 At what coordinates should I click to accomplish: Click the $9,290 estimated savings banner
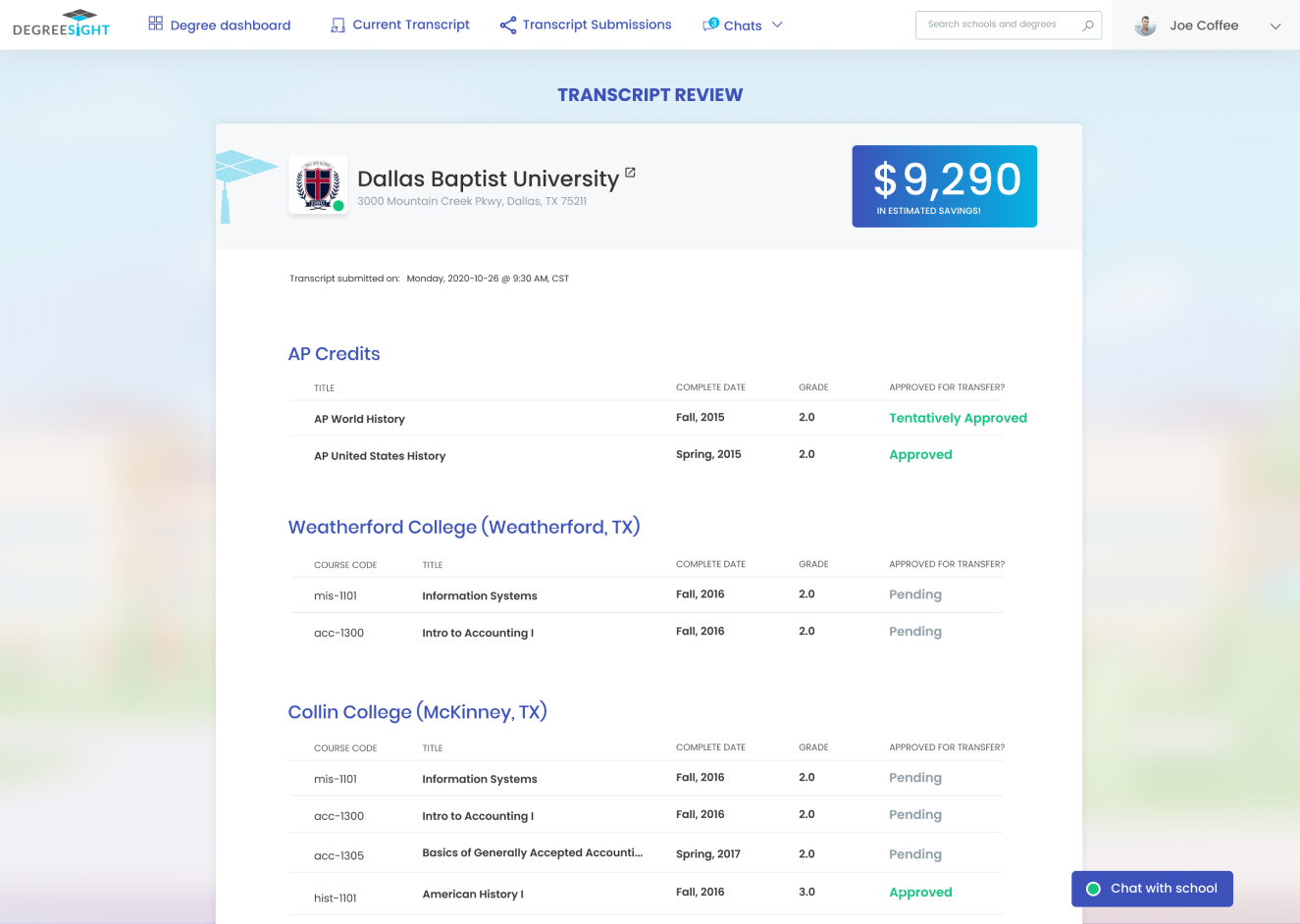tap(944, 186)
